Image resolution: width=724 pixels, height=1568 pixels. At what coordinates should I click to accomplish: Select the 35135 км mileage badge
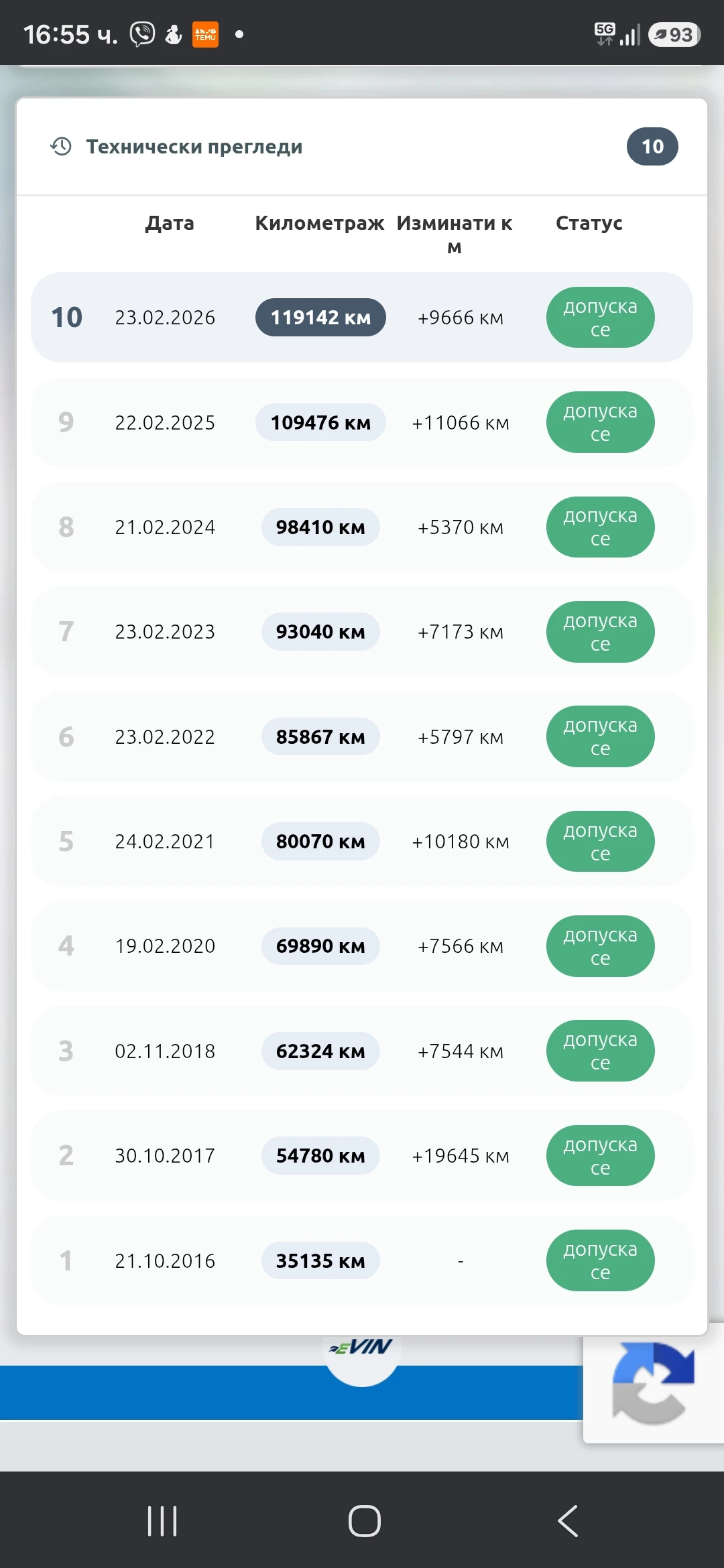coord(320,1260)
